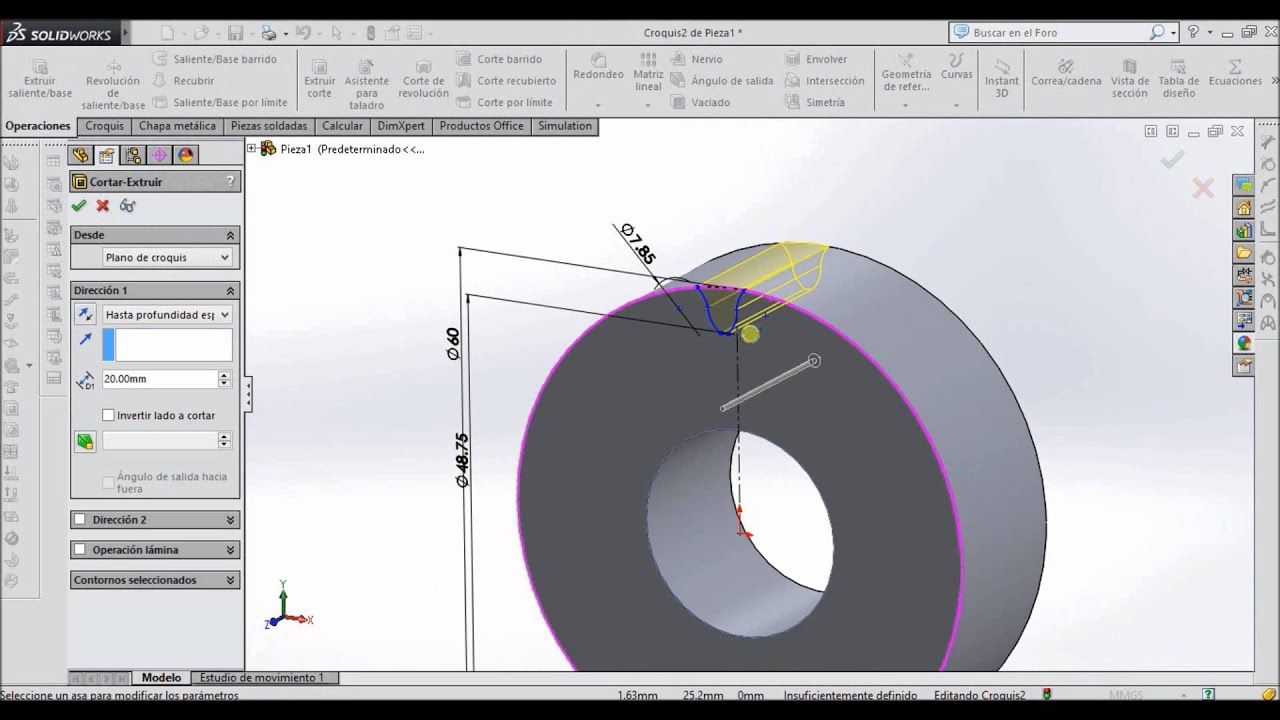
Task: Open the DisplayManager tab icon
Action: click(185, 155)
